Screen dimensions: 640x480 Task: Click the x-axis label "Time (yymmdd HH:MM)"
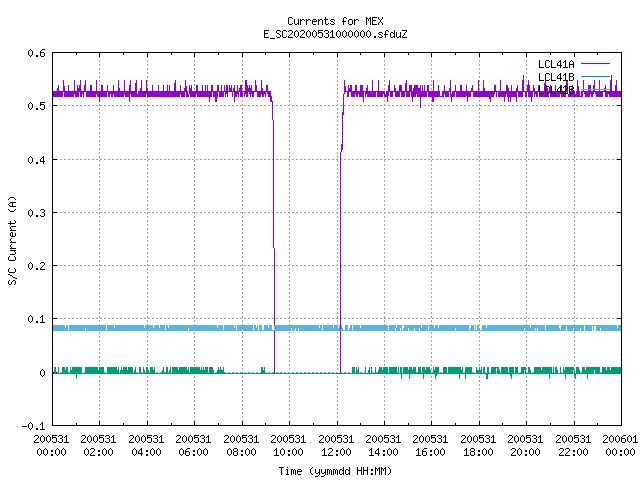[335, 471]
